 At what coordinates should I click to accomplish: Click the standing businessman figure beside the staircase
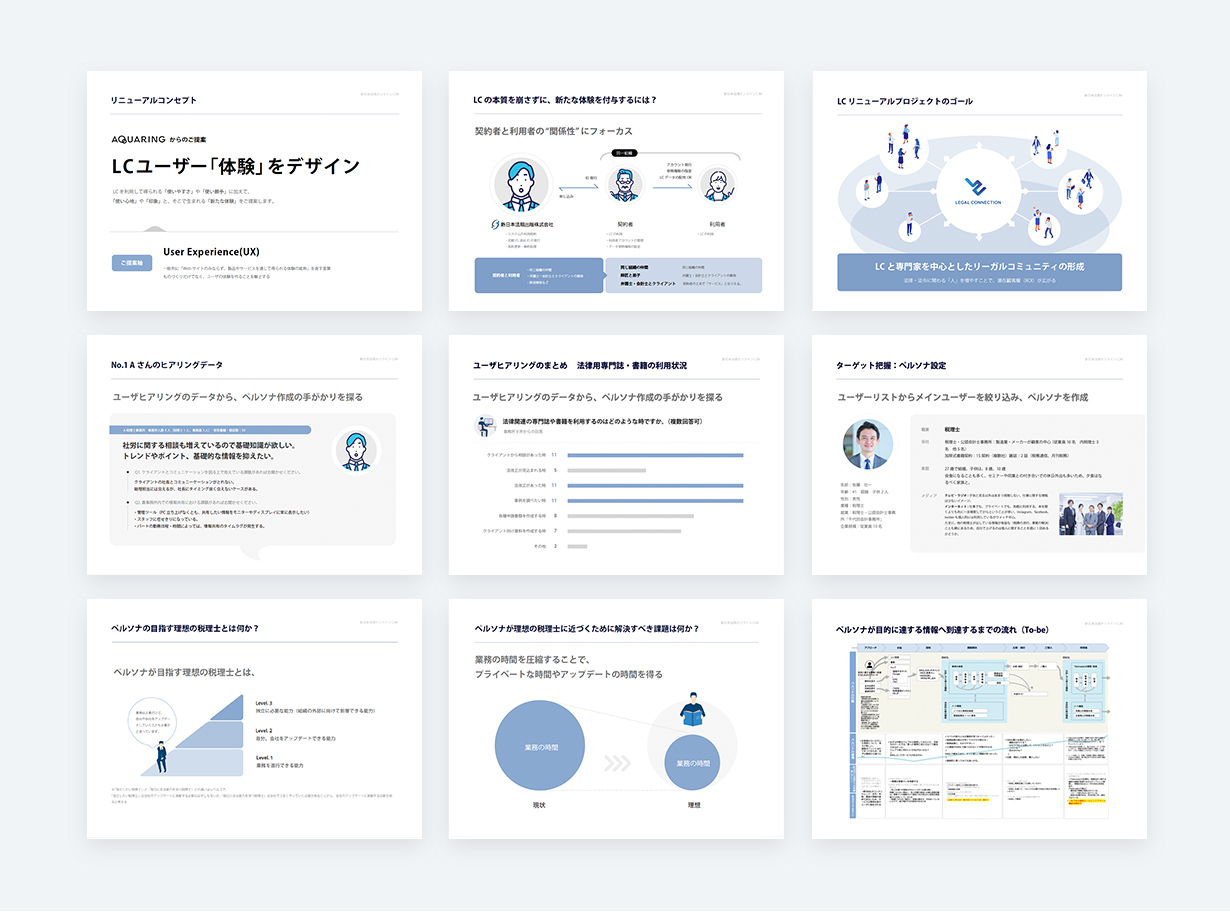click(161, 755)
